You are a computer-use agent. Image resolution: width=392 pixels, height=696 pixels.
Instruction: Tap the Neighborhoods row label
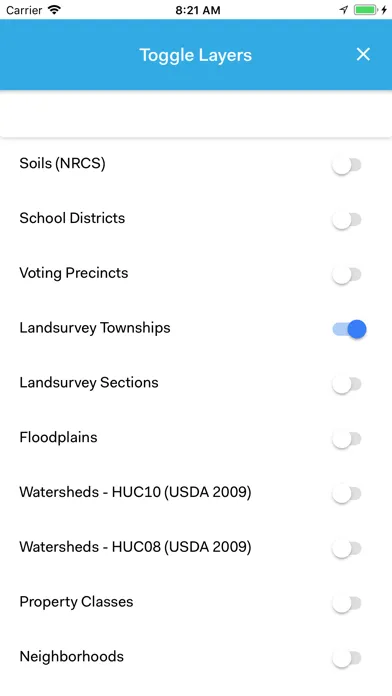[71, 656]
